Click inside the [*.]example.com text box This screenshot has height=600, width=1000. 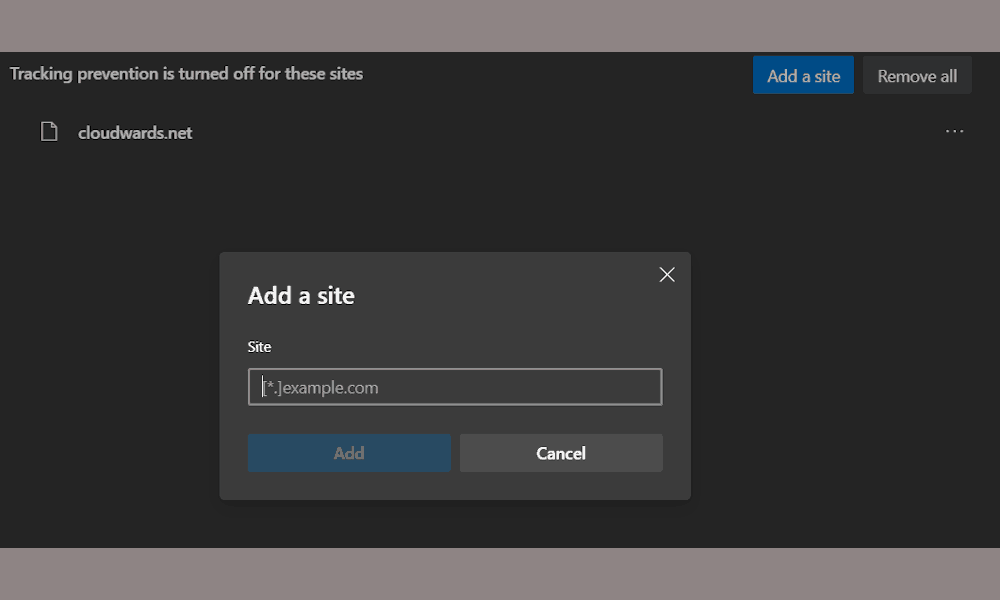(455, 387)
